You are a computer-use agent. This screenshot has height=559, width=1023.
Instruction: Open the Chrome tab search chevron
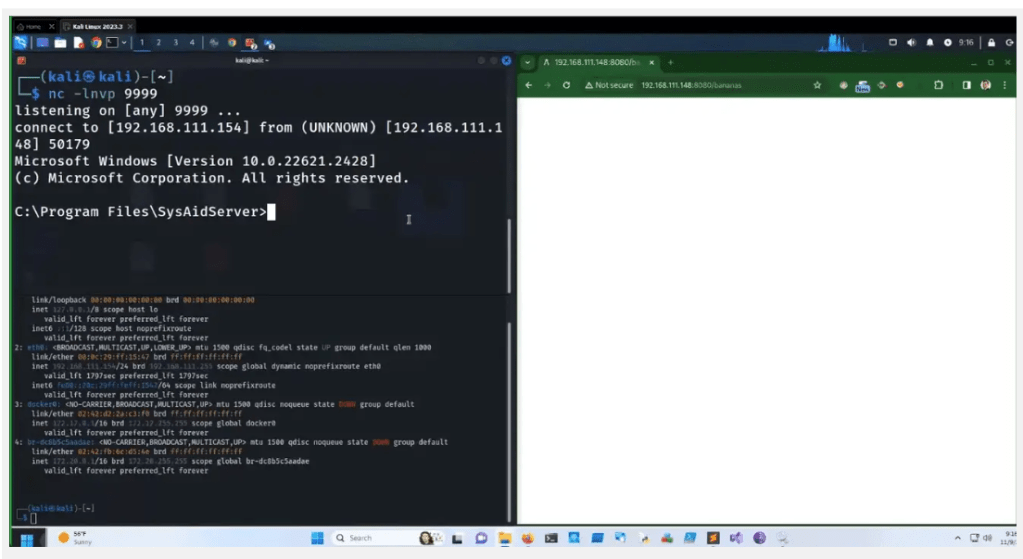528,62
